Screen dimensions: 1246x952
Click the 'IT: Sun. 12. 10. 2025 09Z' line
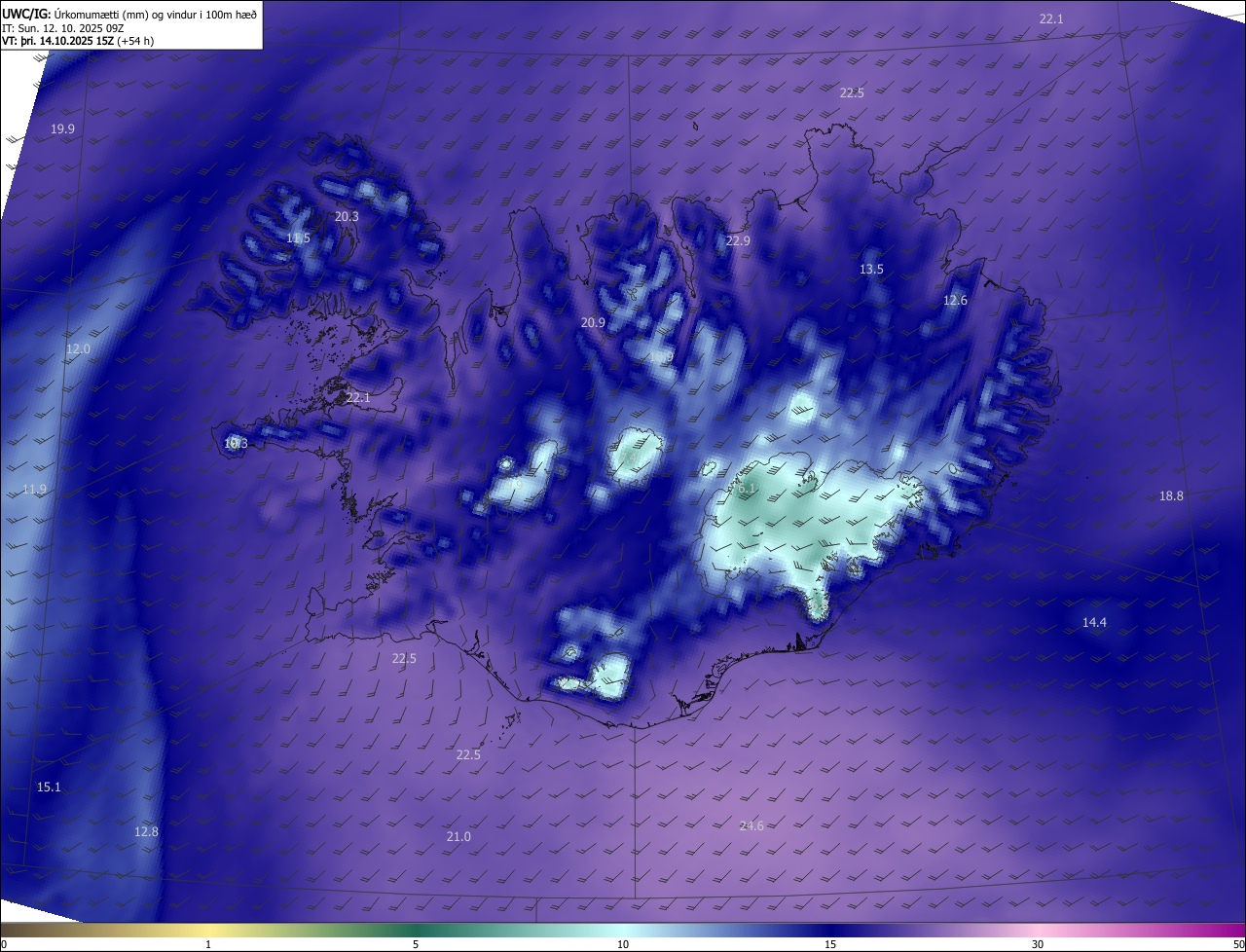[61, 28]
